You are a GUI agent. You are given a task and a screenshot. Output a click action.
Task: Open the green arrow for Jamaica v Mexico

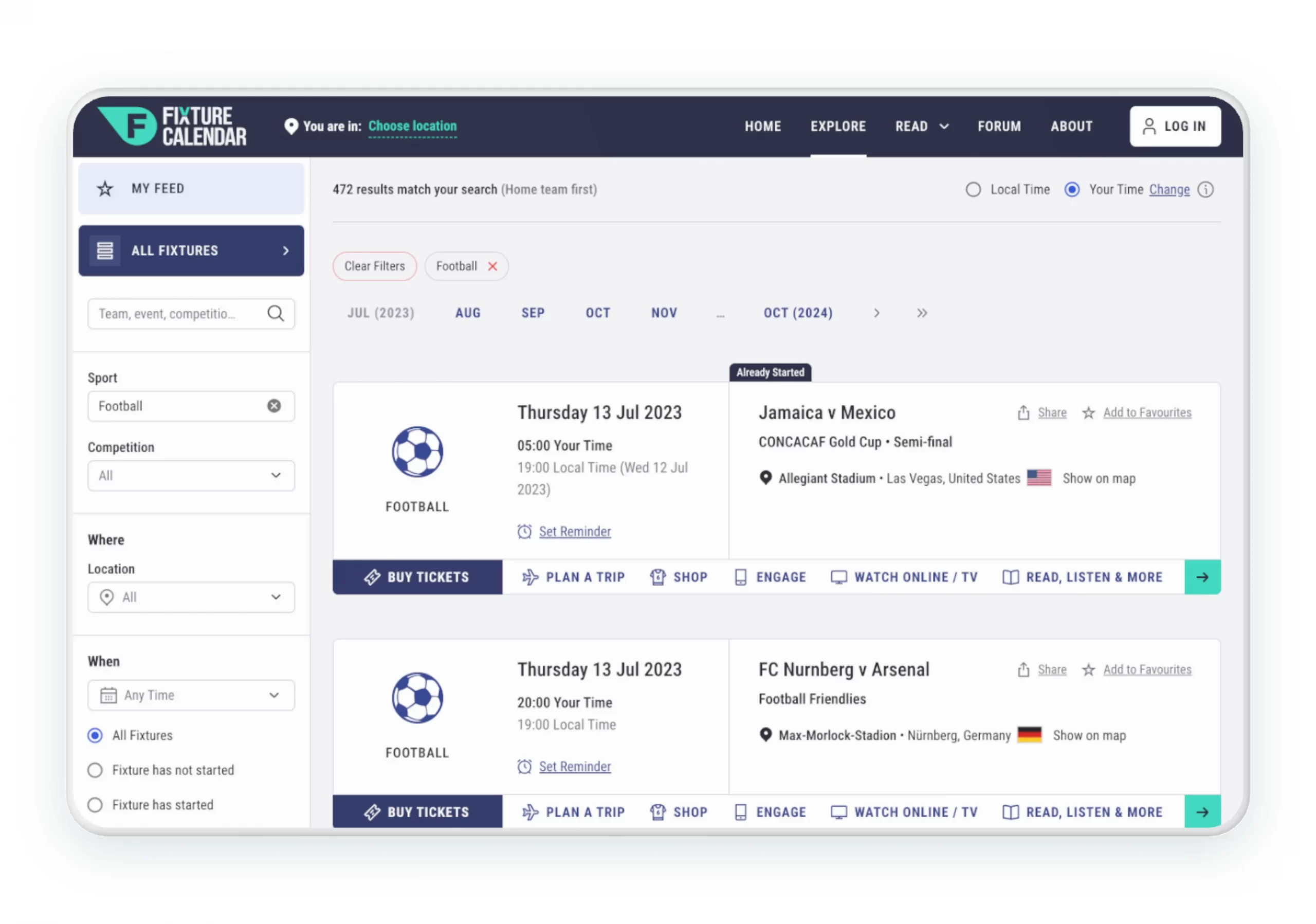click(1202, 577)
